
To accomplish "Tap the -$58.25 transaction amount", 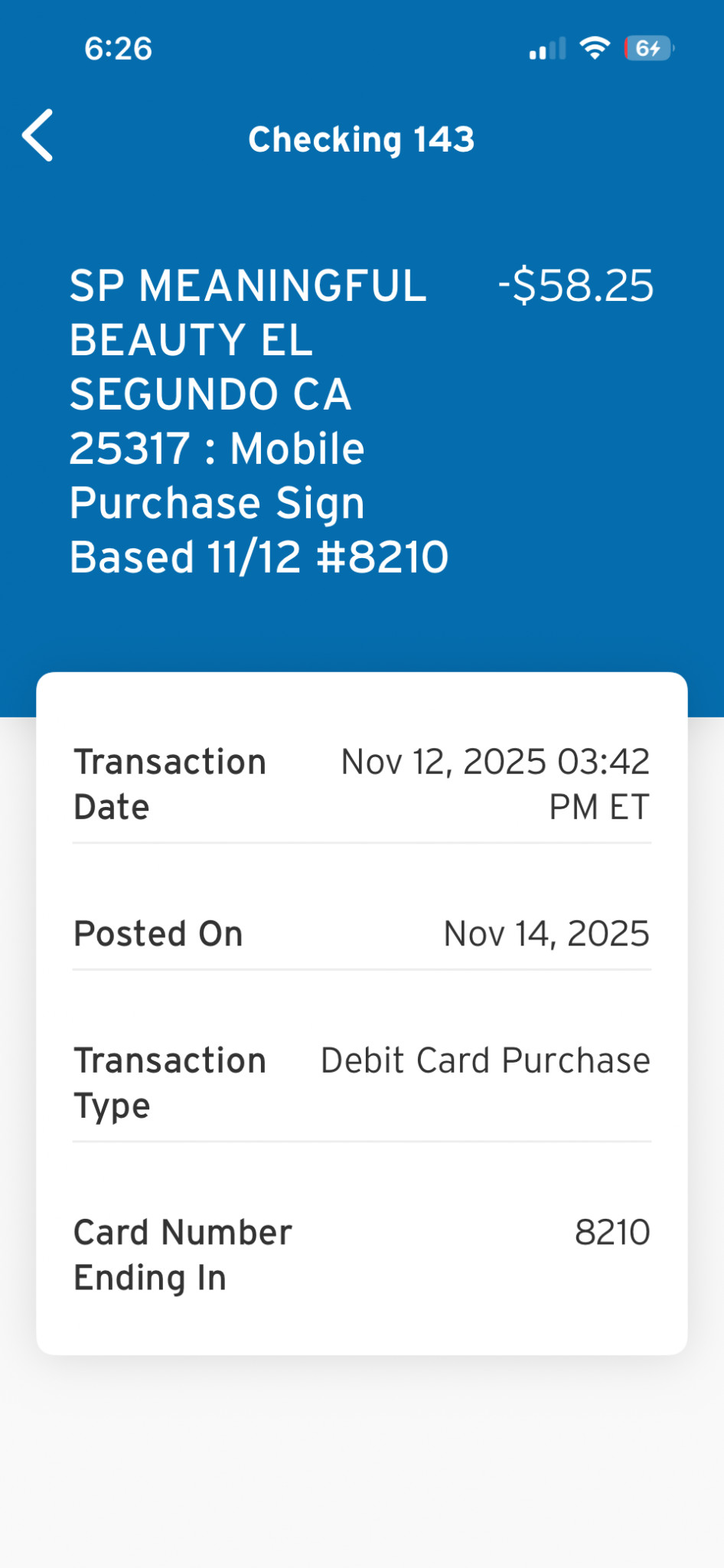I will pyautogui.click(x=576, y=286).
